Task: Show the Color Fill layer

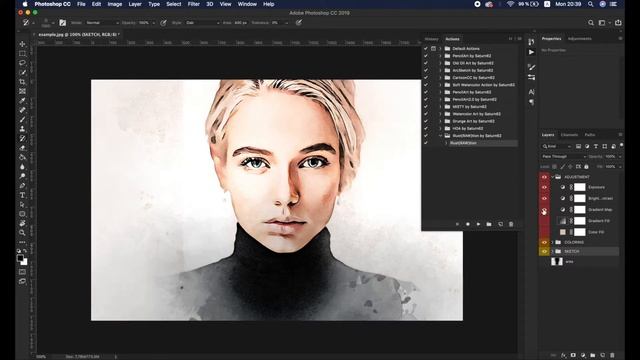Action: click(544, 232)
